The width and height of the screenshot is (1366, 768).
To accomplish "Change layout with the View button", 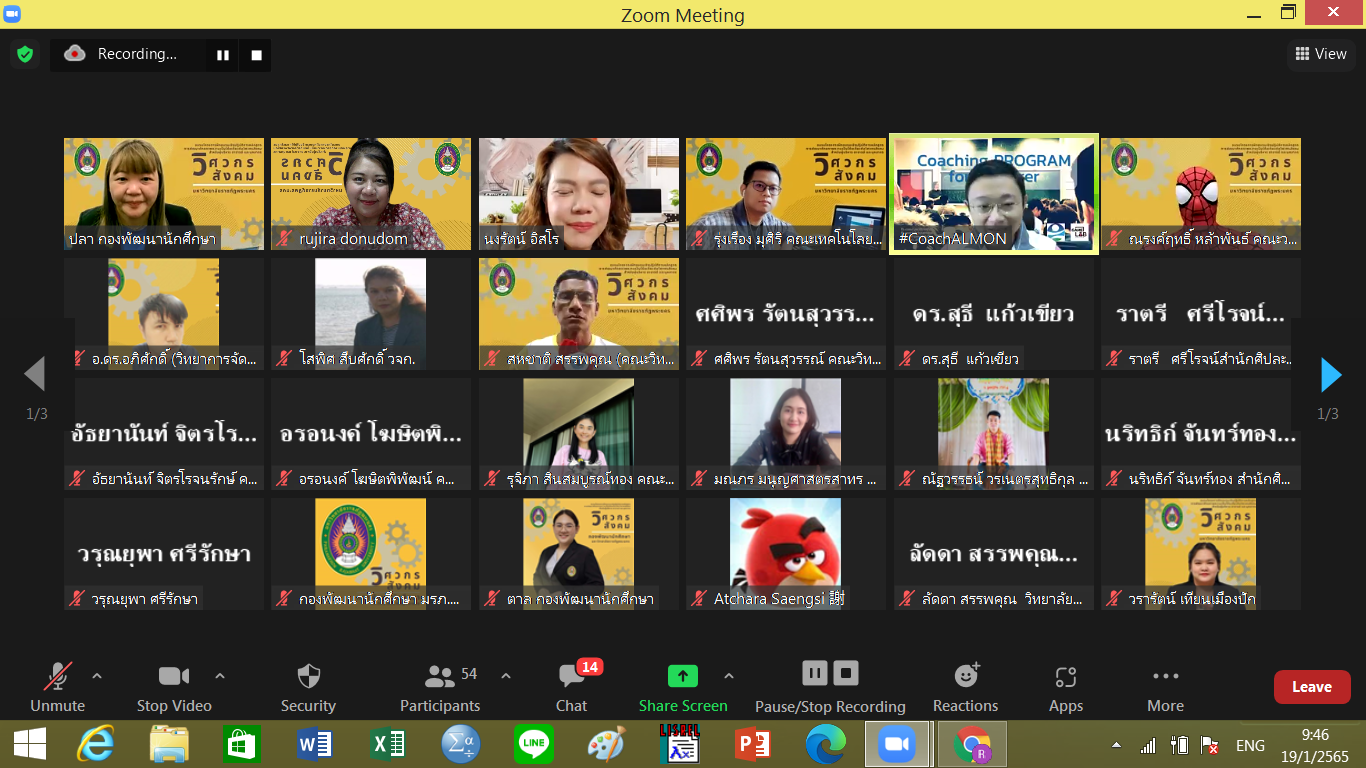I will click(x=1321, y=54).
